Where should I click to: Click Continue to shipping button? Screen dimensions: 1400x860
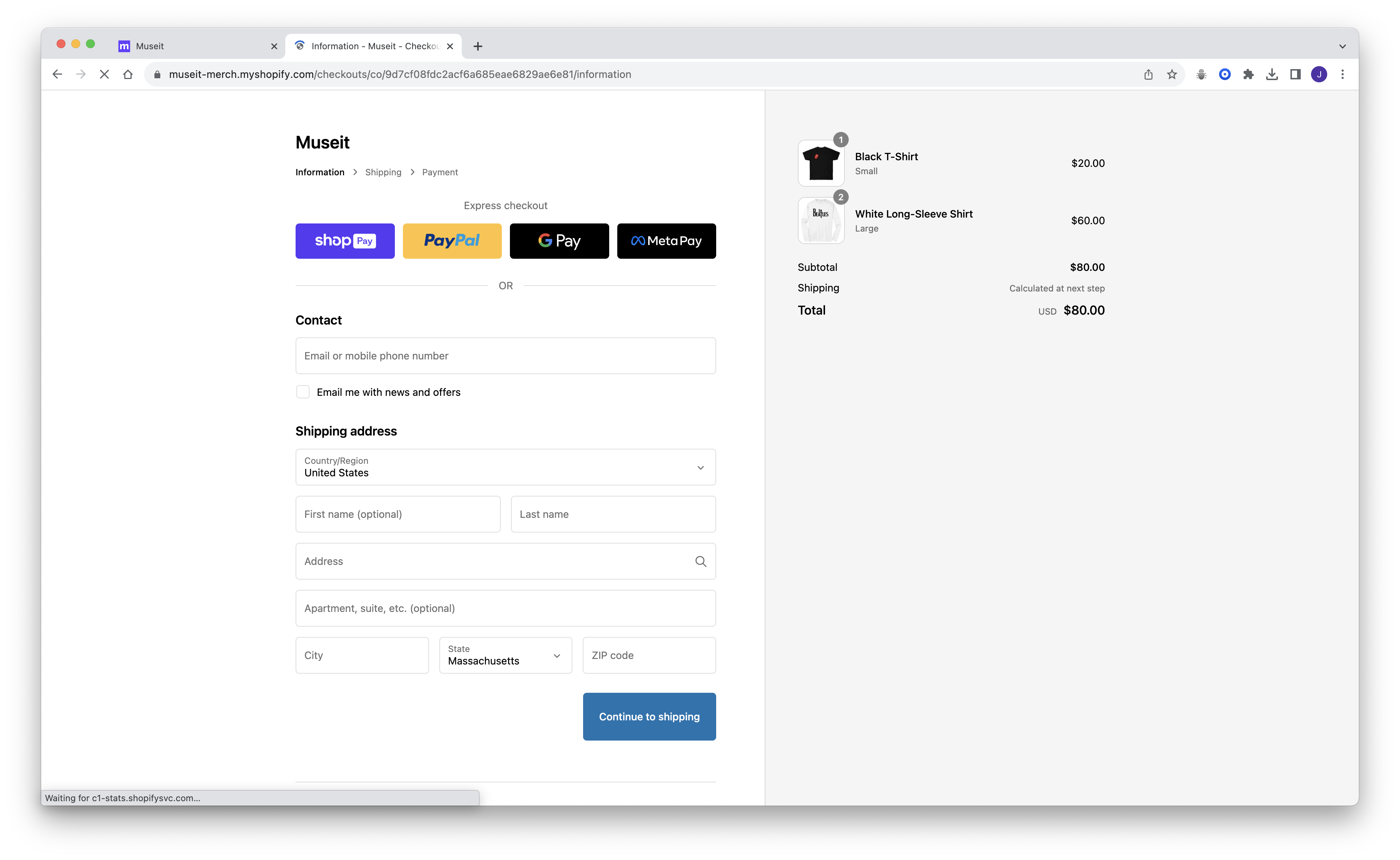pos(649,717)
